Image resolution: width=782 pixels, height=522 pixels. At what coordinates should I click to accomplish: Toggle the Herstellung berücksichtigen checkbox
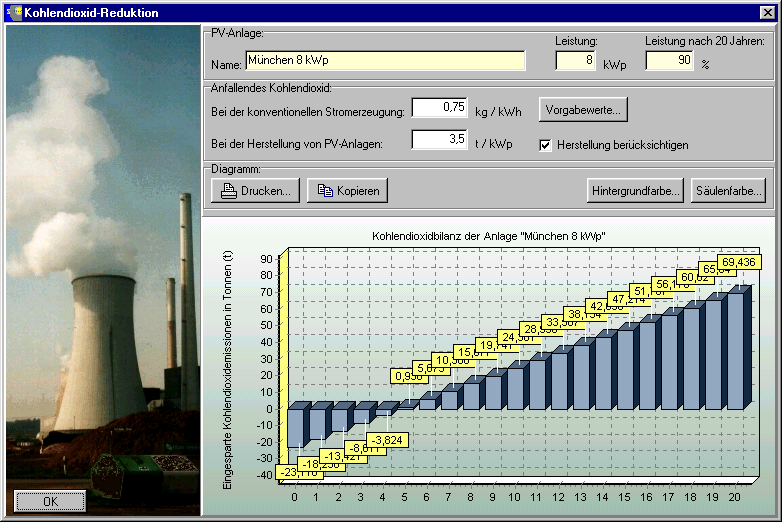tap(545, 145)
